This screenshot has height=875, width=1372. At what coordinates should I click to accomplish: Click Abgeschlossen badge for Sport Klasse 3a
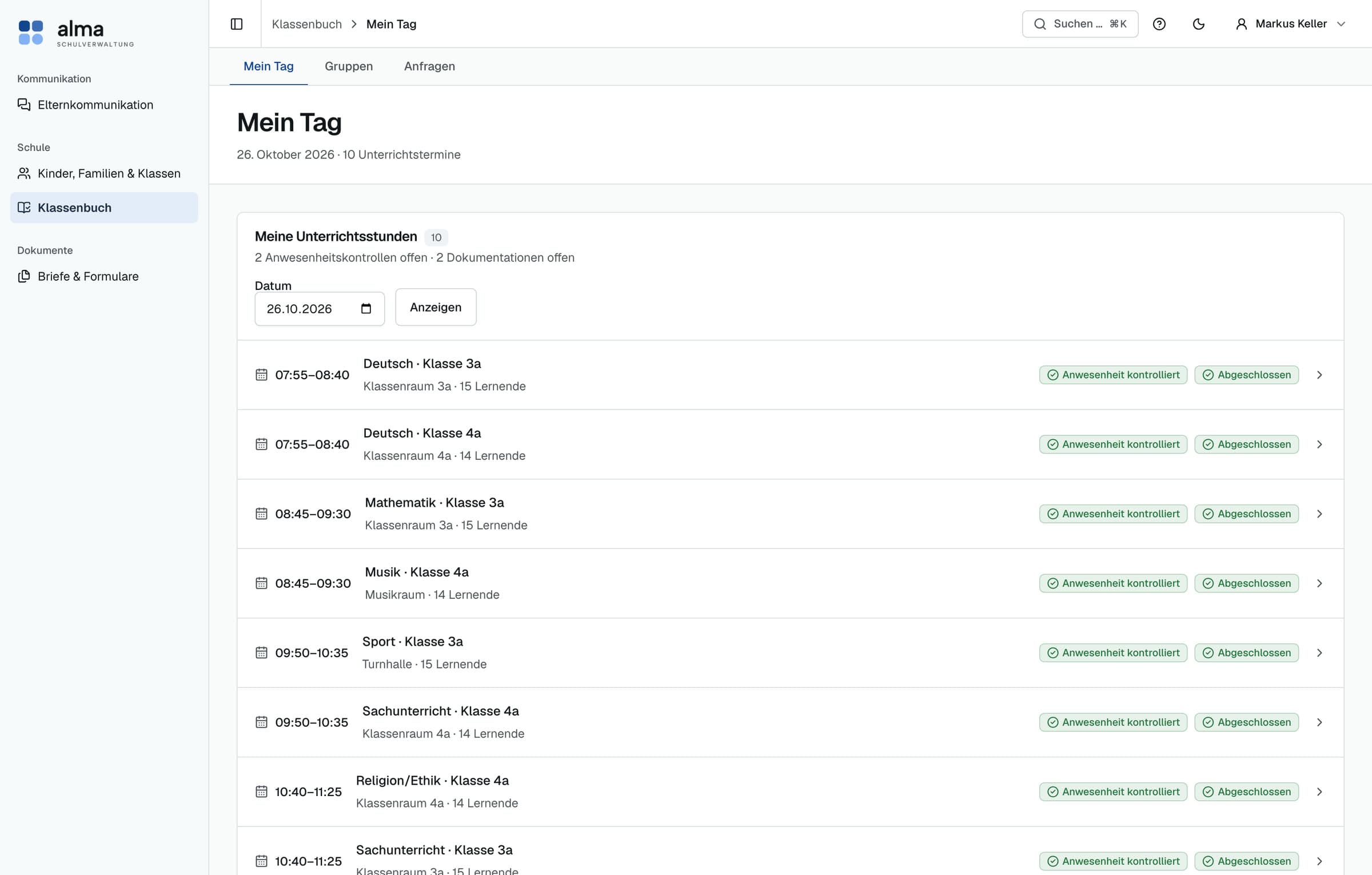coord(1246,653)
